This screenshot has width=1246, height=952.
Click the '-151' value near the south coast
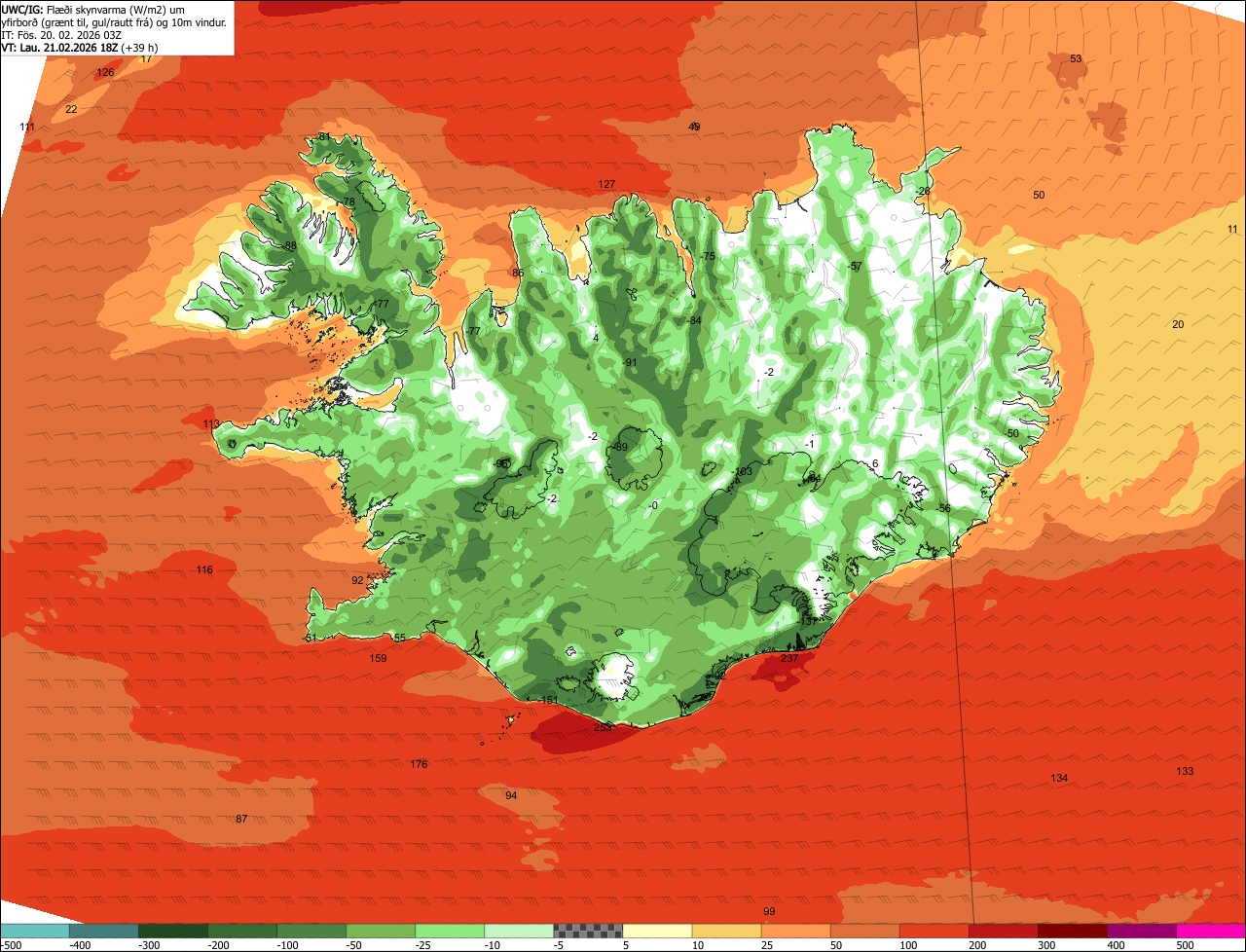pos(548,702)
